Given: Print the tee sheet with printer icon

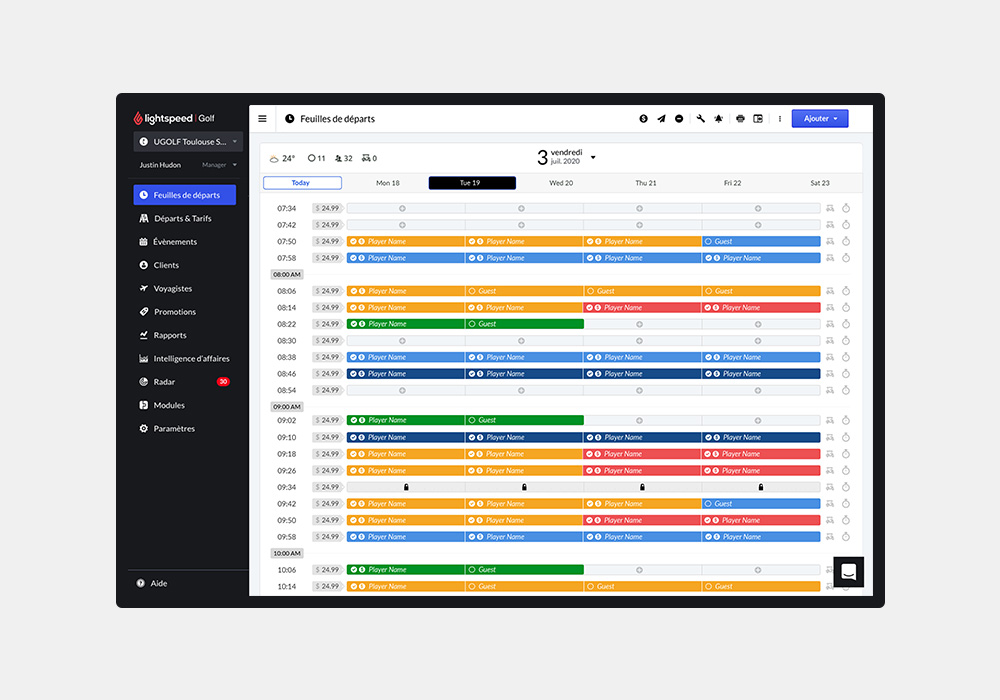Looking at the screenshot, I should [740, 119].
